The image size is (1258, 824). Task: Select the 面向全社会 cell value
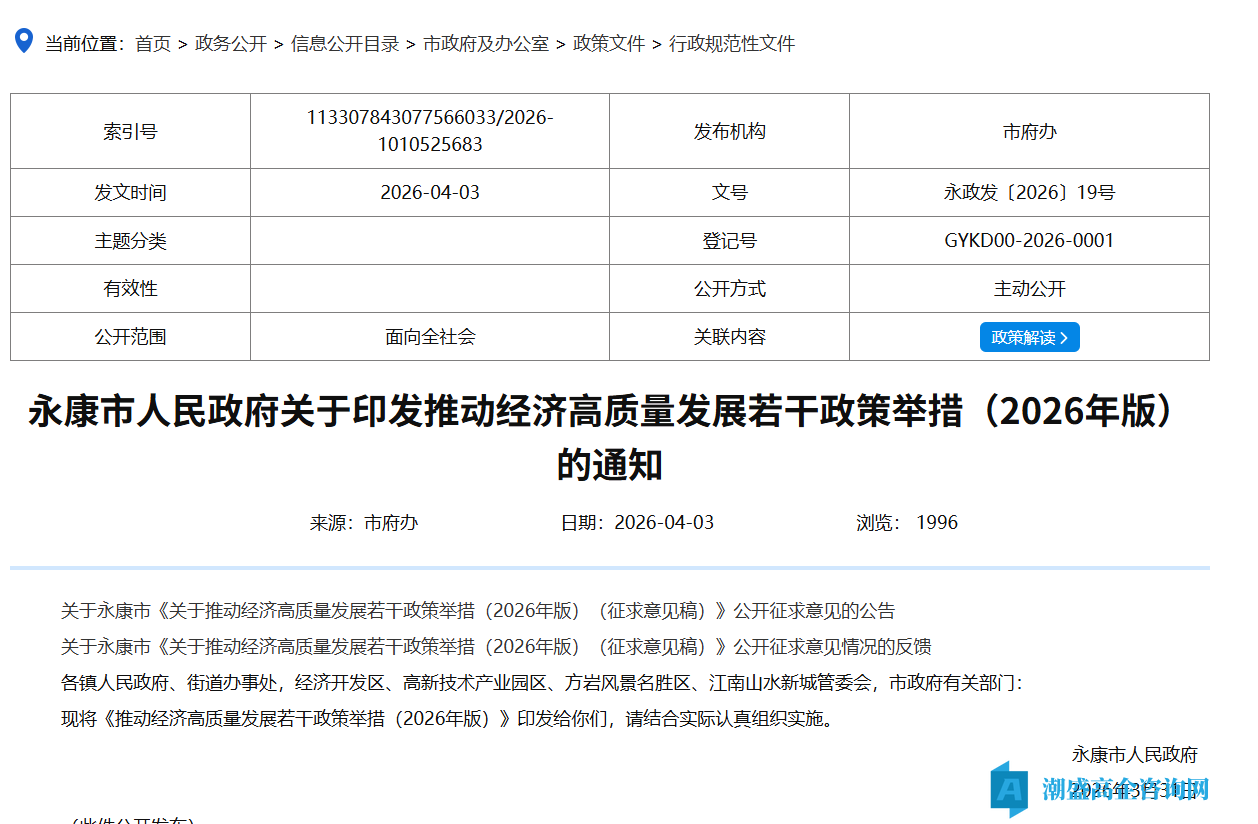[430, 336]
